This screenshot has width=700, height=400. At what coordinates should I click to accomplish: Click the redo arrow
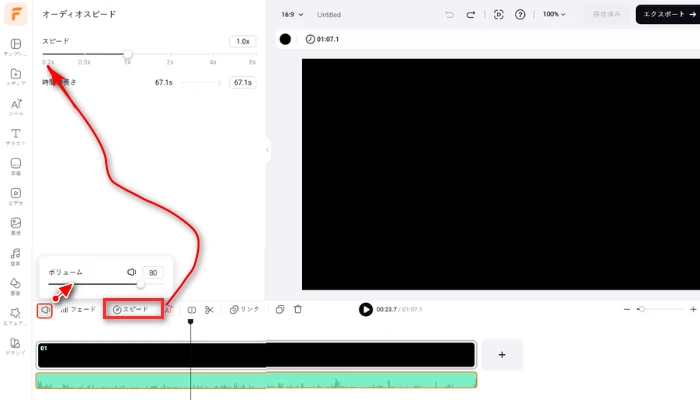click(471, 15)
